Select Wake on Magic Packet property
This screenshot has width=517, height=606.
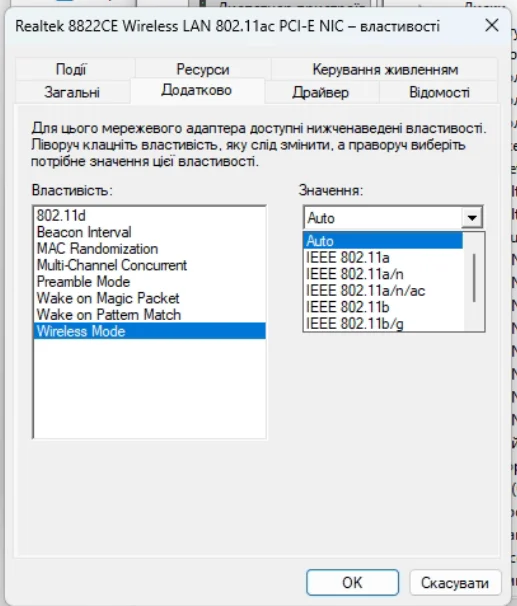[150, 298]
